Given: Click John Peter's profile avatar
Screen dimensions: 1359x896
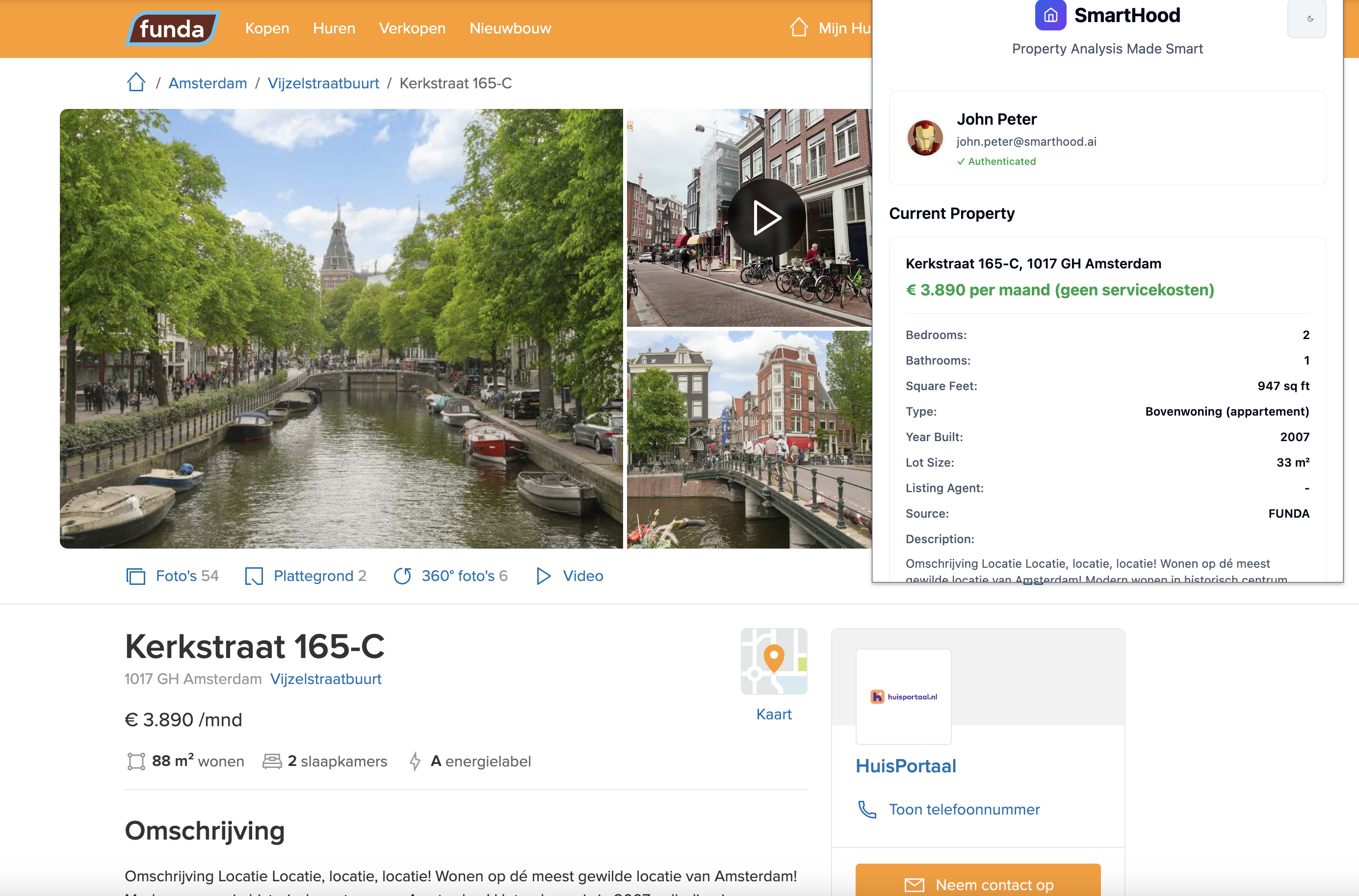Looking at the screenshot, I should [x=924, y=138].
